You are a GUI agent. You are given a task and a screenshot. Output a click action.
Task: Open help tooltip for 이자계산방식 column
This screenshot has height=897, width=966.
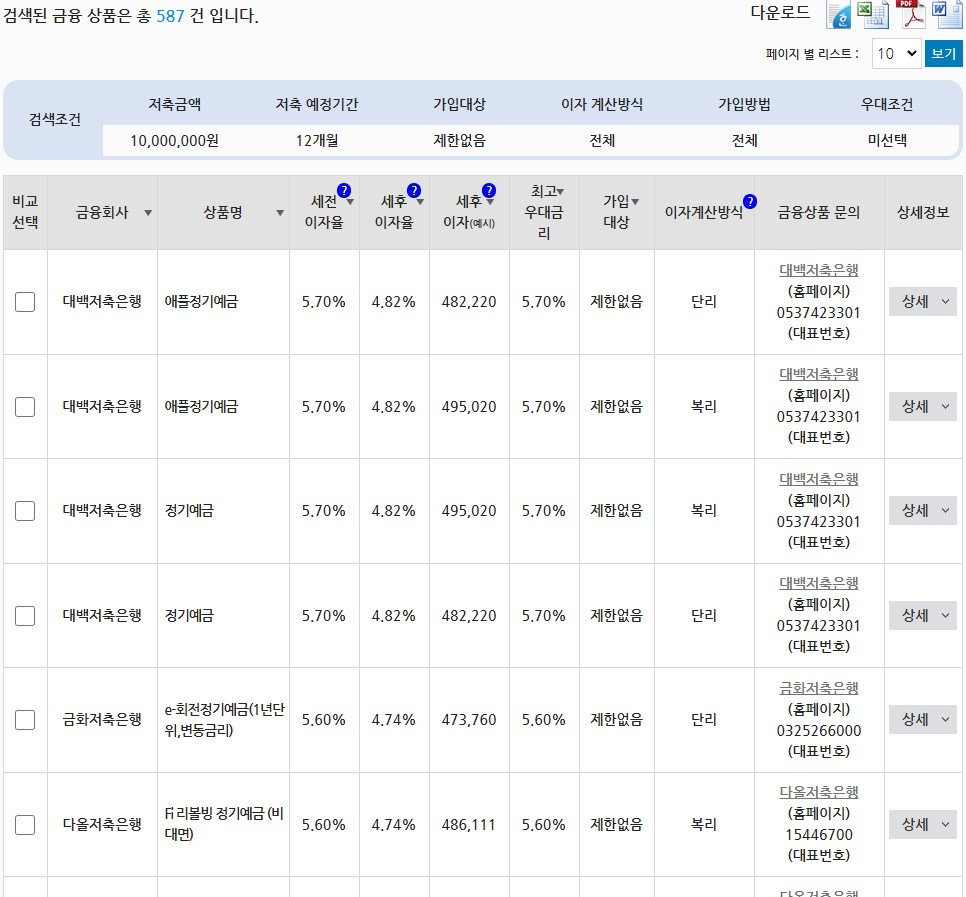[750, 201]
